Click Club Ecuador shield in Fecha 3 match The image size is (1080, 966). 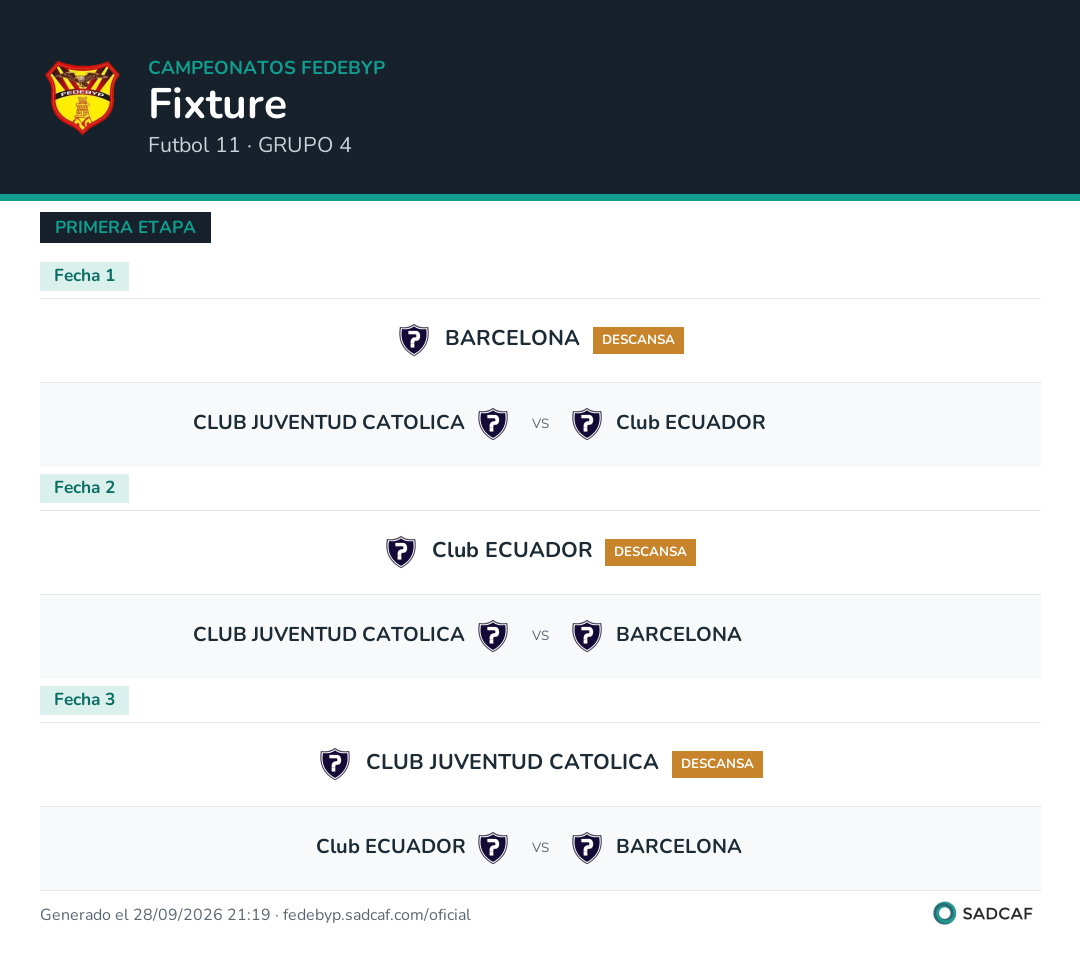493,848
